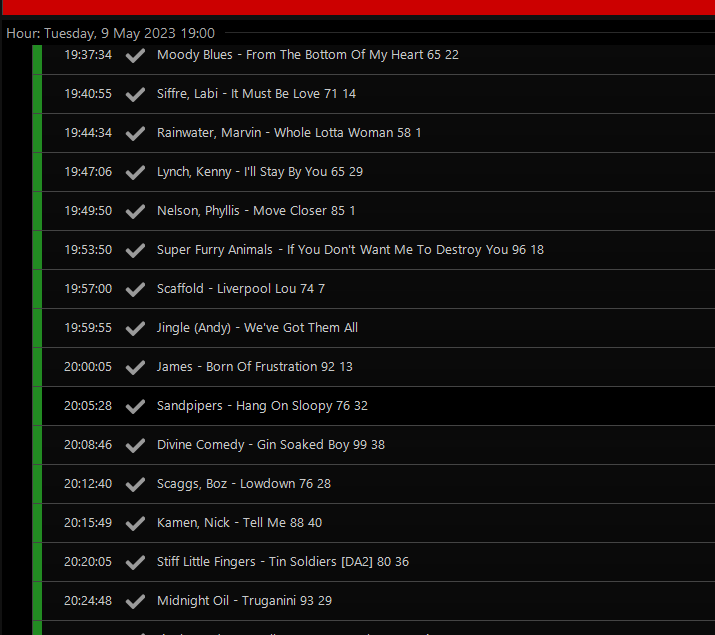Image resolution: width=715 pixels, height=635 pixels.
Task: Click the 19:49:50 start time
Action: tap(88, 211)
